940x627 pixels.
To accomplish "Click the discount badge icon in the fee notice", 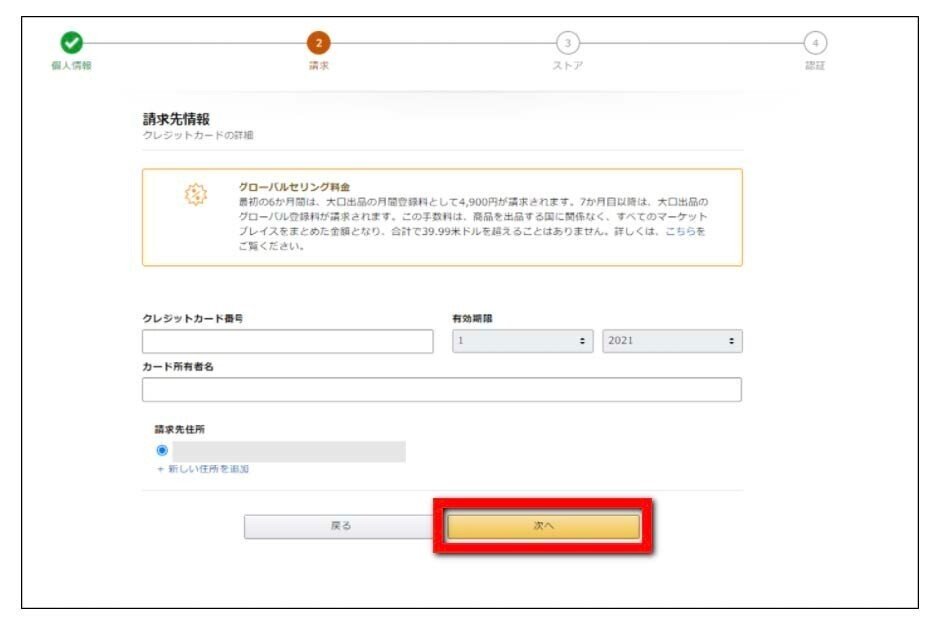I will [195, 194].
